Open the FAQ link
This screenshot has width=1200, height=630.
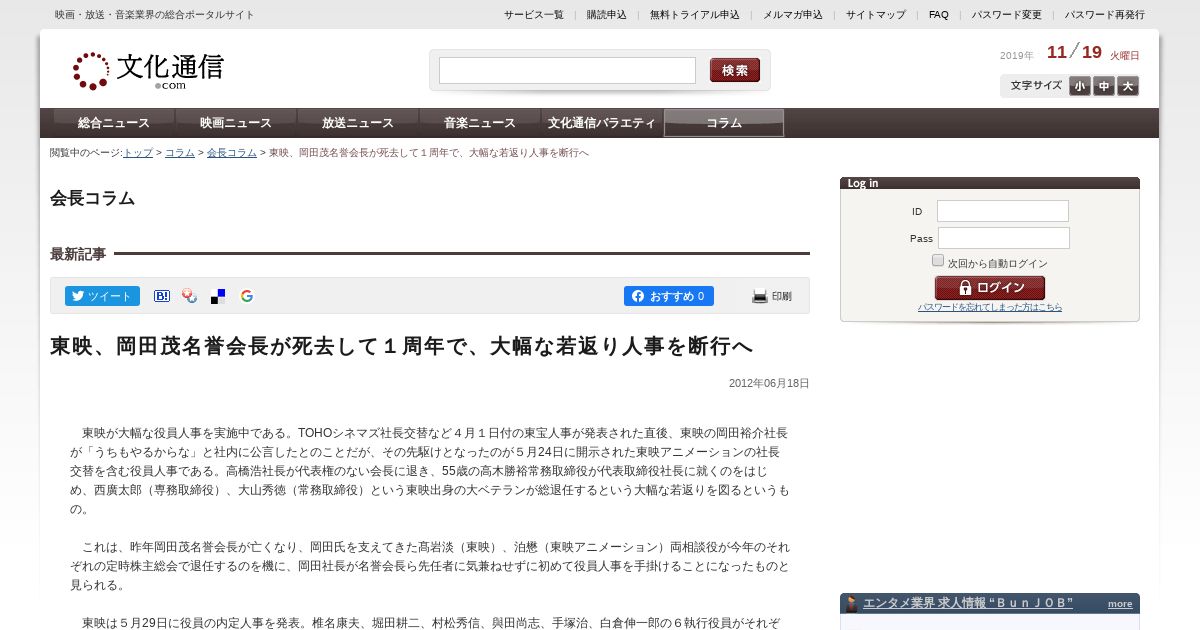coord(939,15)
